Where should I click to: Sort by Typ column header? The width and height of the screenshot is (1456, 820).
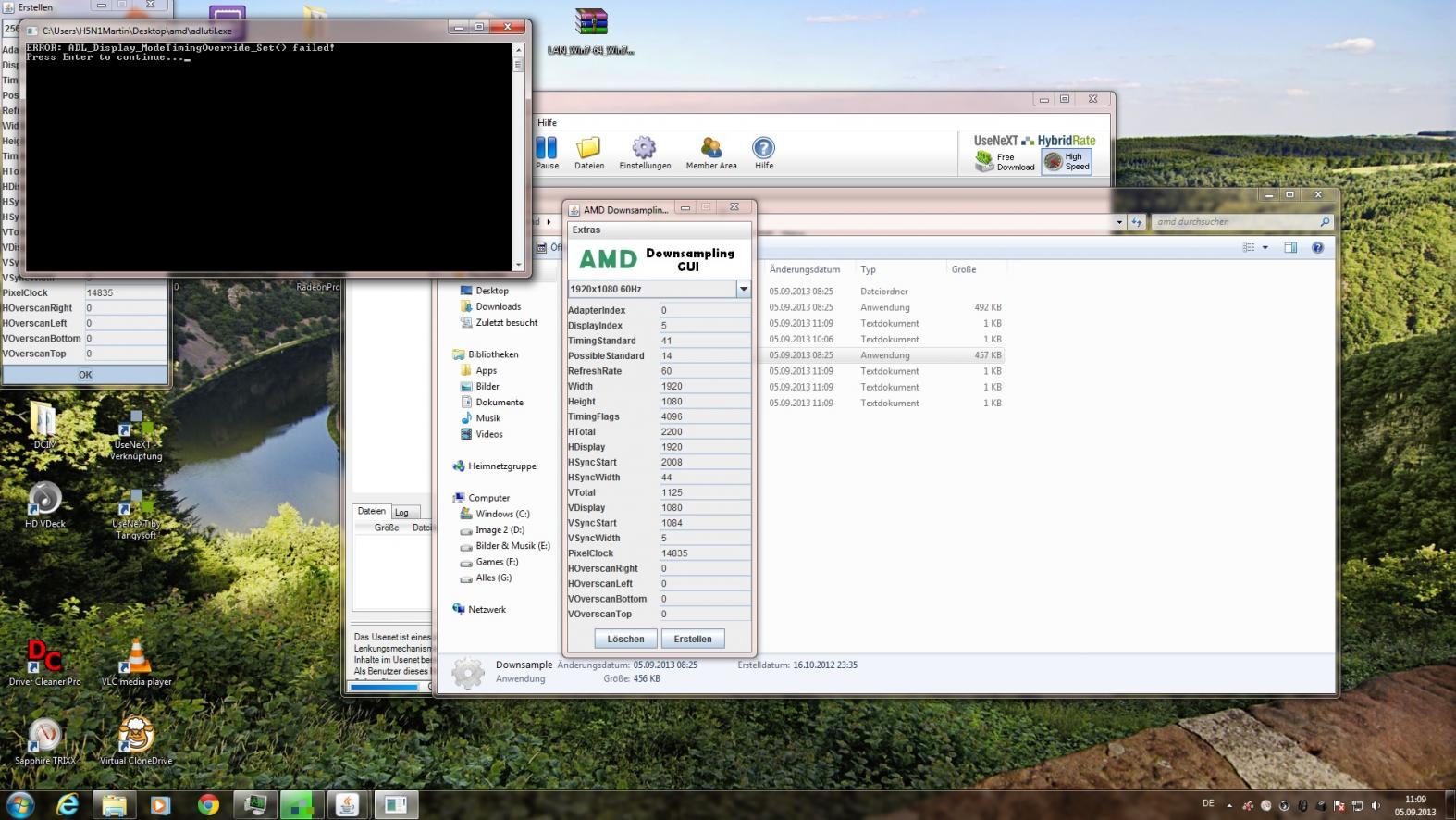(868, 269)
